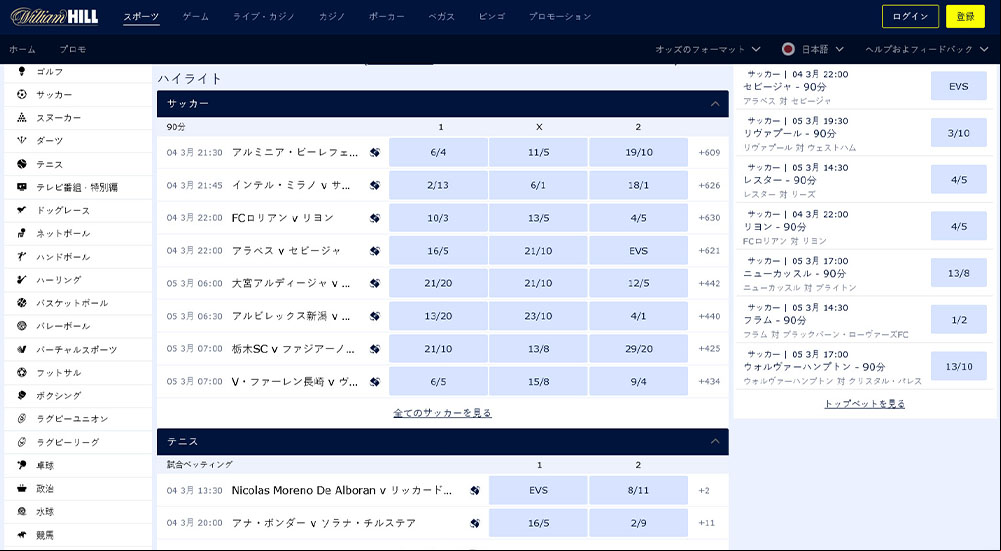Image resolution: width=1001 pixels, height=551 pixels.
Task: Open virtual sports via its icon
Action: pyautogui.click(x=22, y=349)
